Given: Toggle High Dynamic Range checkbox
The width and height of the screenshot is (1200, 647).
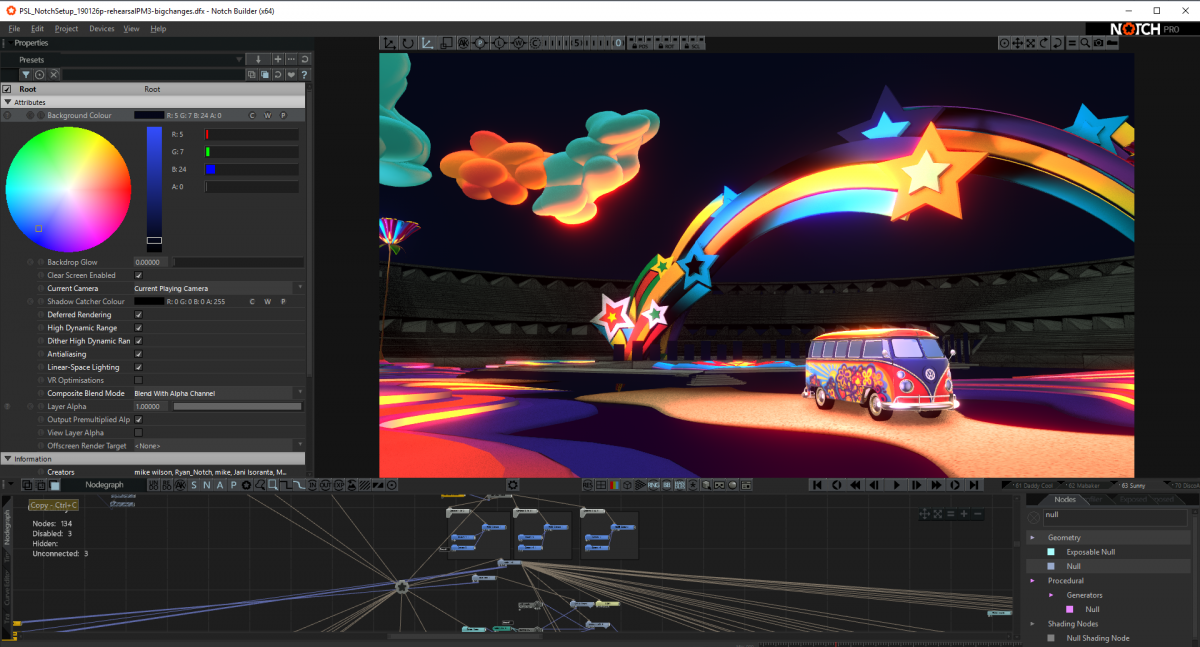Looking at the screenshot, I should [138, 328].
